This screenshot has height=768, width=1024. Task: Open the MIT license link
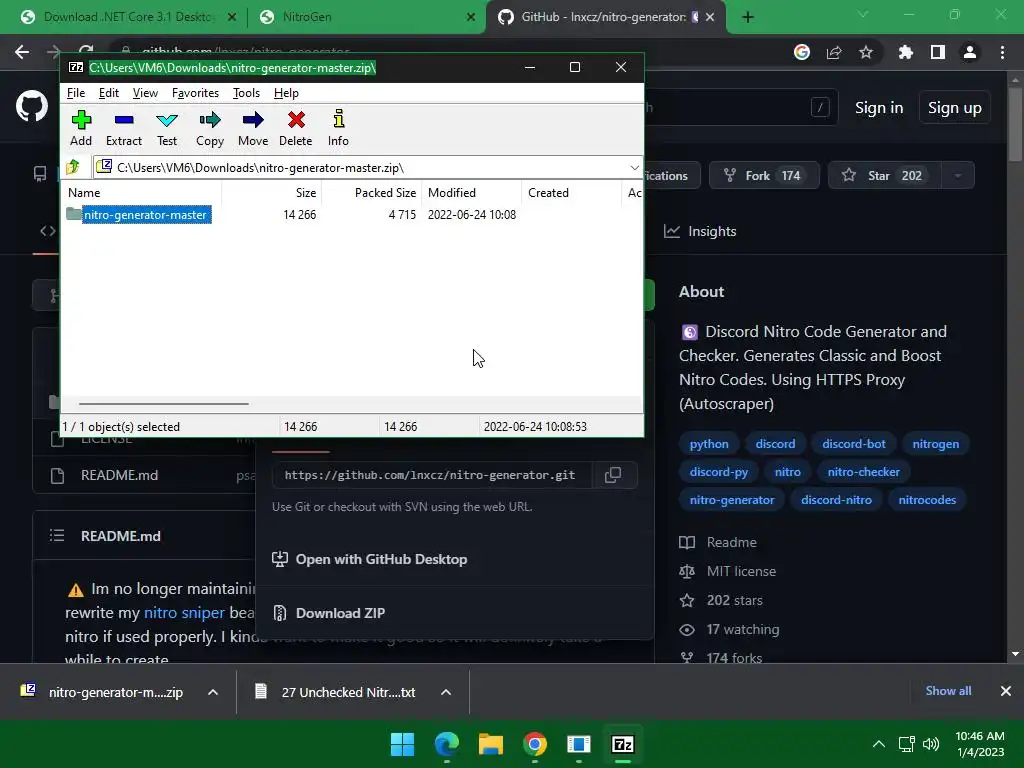(x=728, y=571)
